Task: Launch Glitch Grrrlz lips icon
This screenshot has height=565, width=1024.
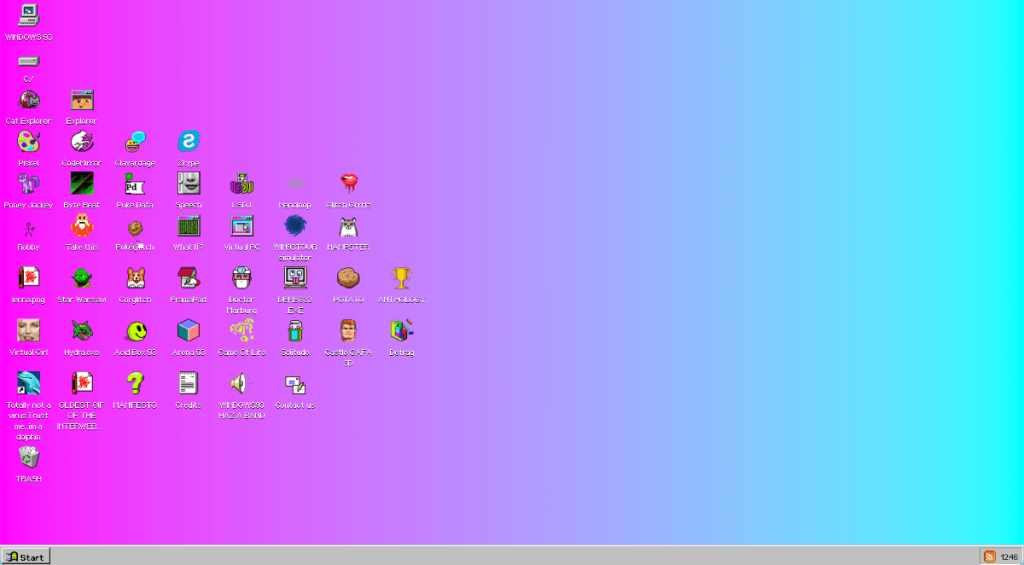Action: coord(349,184)
